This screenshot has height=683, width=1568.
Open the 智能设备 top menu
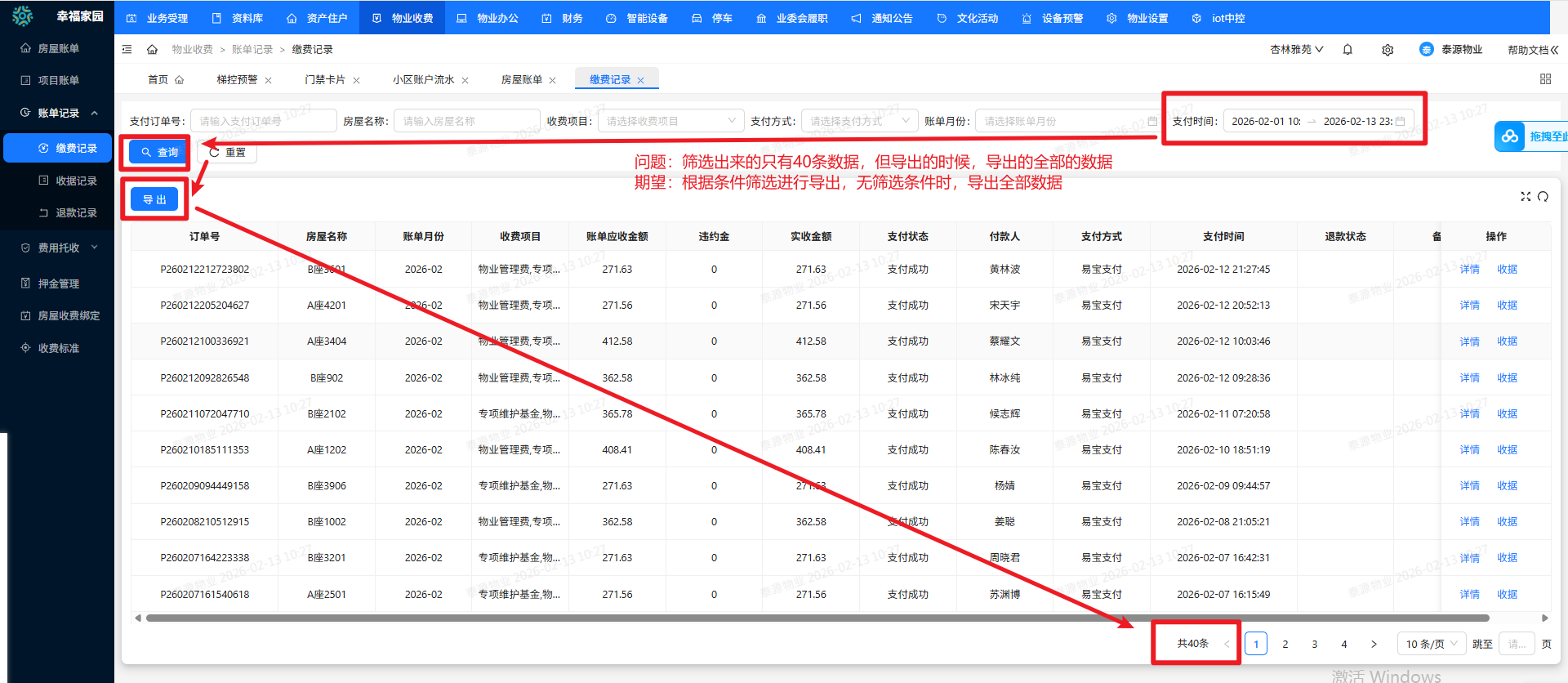(x=637, y=18)
